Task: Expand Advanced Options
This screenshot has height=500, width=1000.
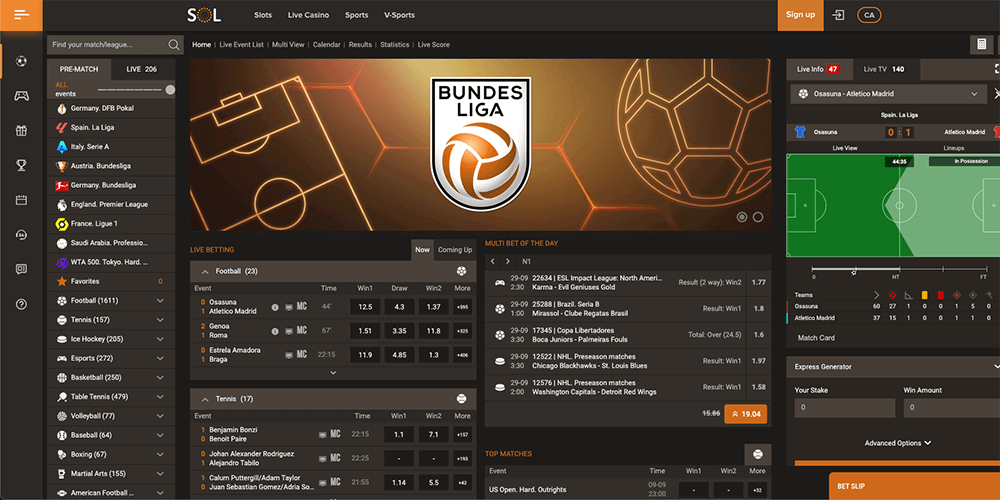Action: tap(897, 443)
